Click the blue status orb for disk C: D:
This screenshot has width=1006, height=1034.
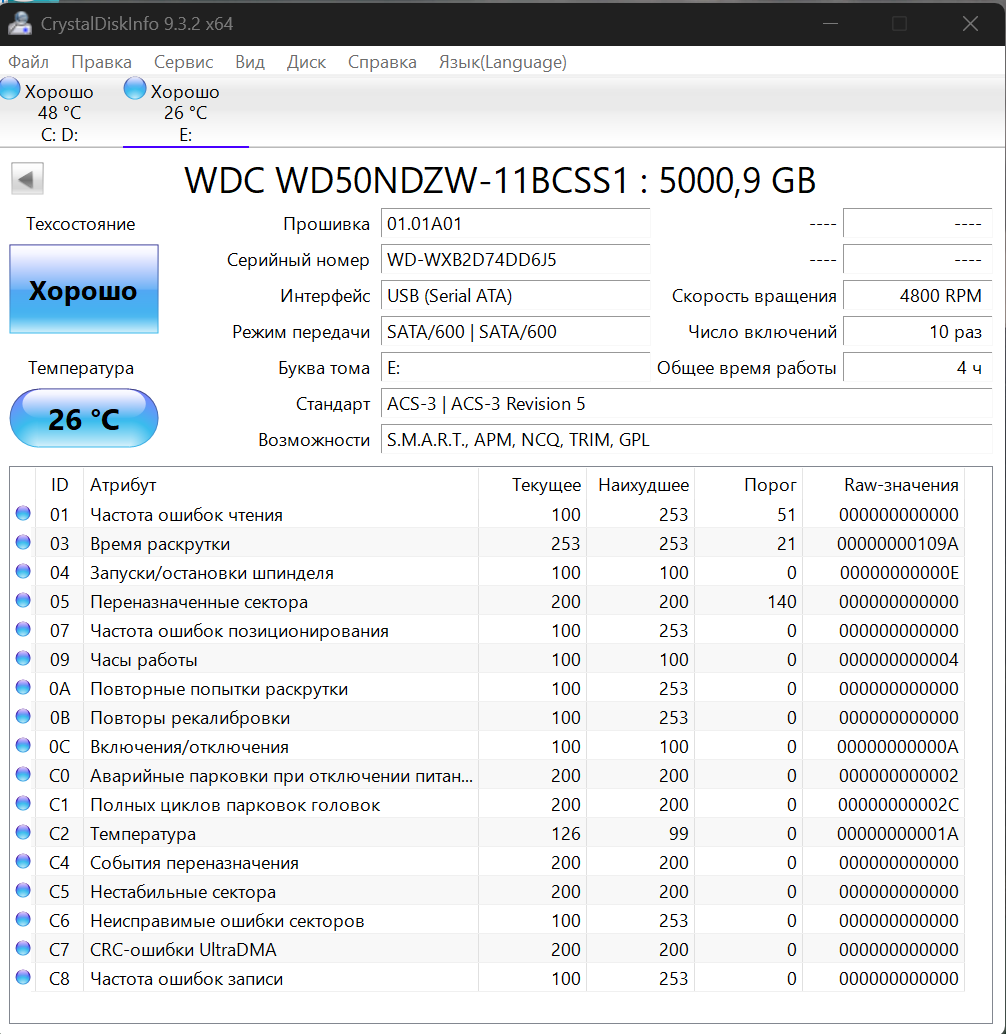pos(10,88)
